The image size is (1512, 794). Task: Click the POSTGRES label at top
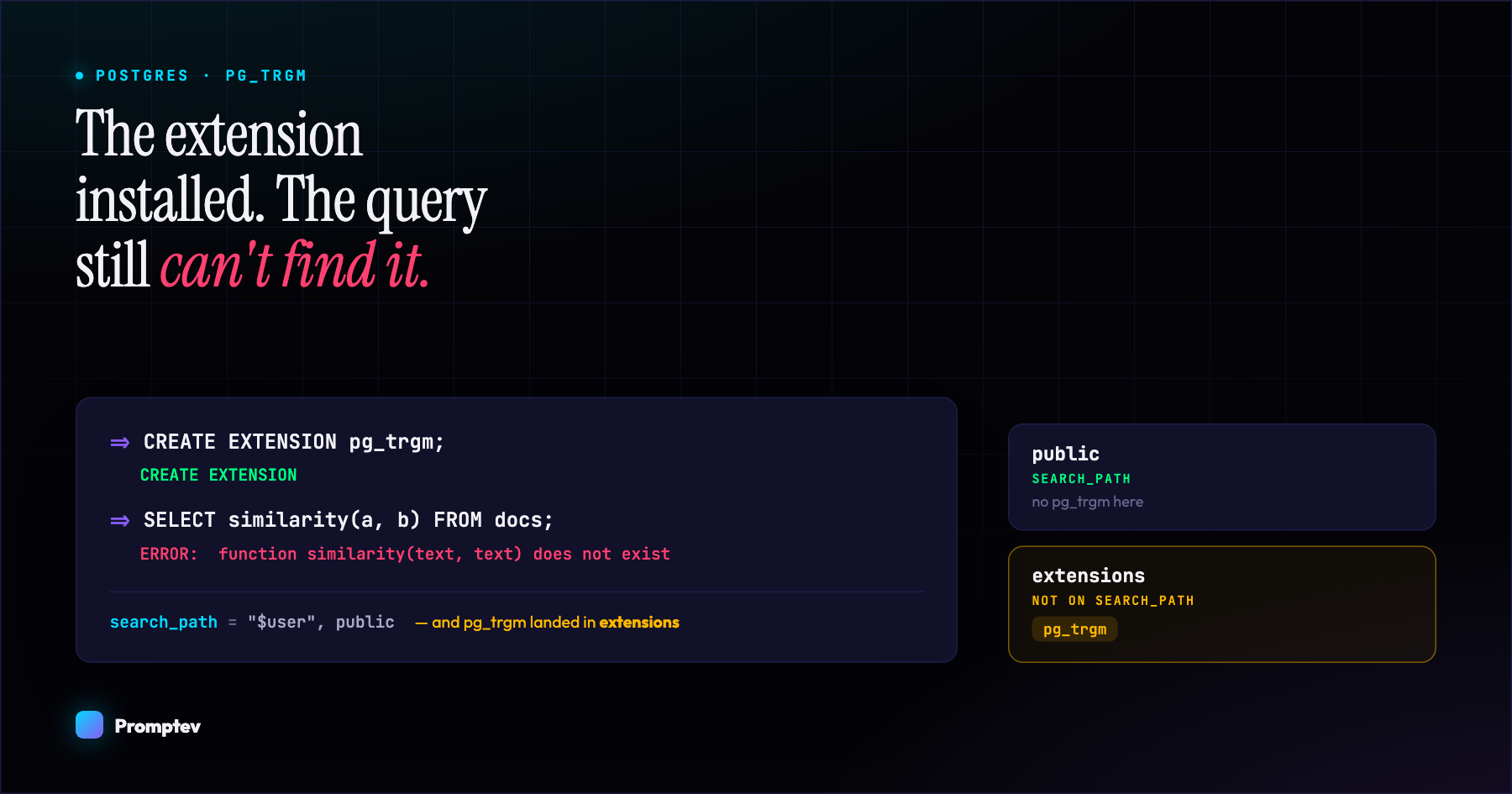142,76
